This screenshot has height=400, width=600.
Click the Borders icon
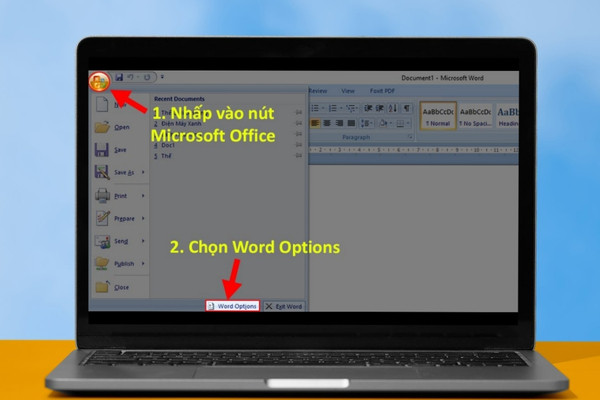click(400, 123)
